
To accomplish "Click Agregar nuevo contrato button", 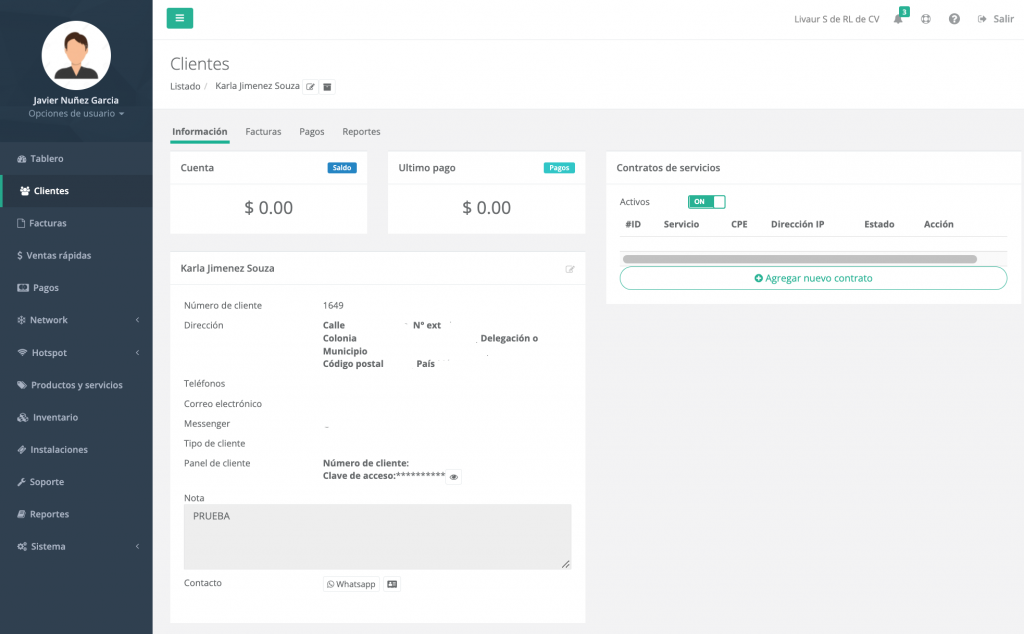I will 813,278.
